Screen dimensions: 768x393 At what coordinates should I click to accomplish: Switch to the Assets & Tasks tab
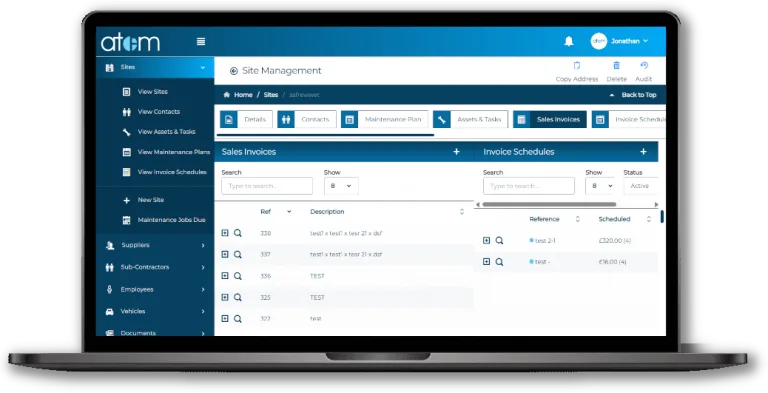(470, 120)
